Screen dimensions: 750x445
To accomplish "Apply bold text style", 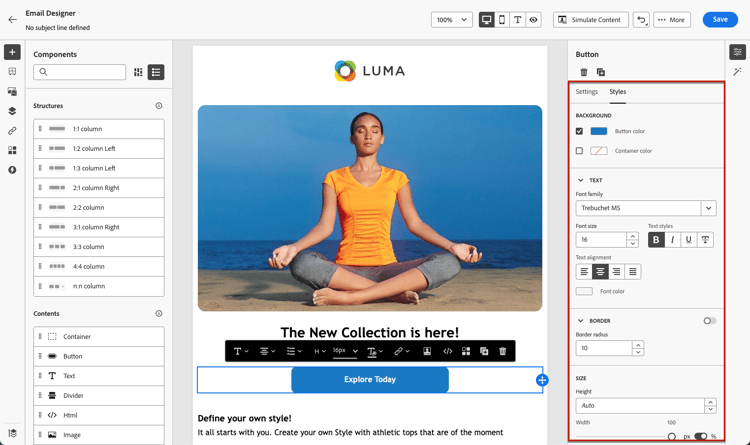I will [656, 240].
